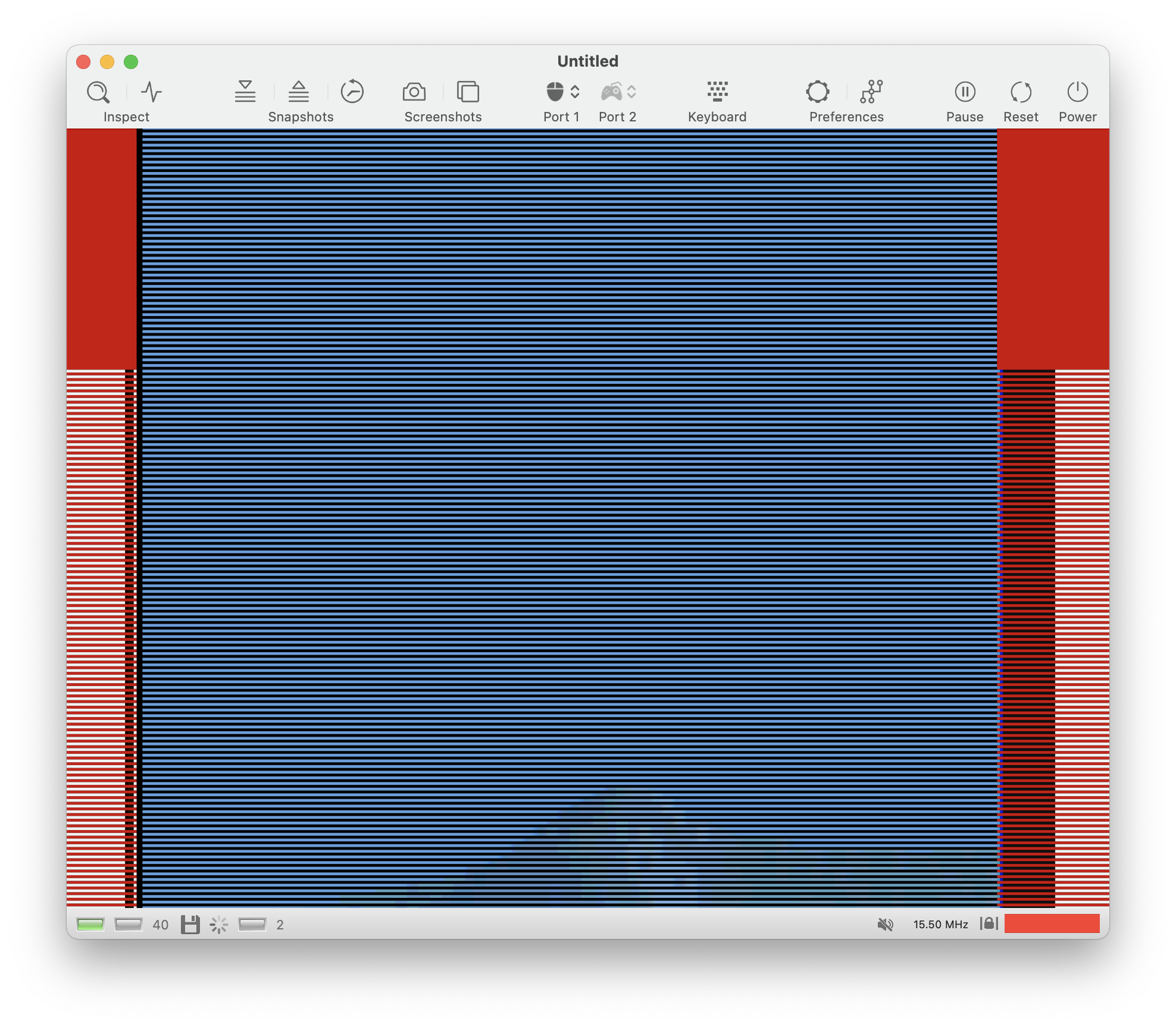Click the drive track number 2
This screenshot has height=1027, width=1176.
pos(280,925)
